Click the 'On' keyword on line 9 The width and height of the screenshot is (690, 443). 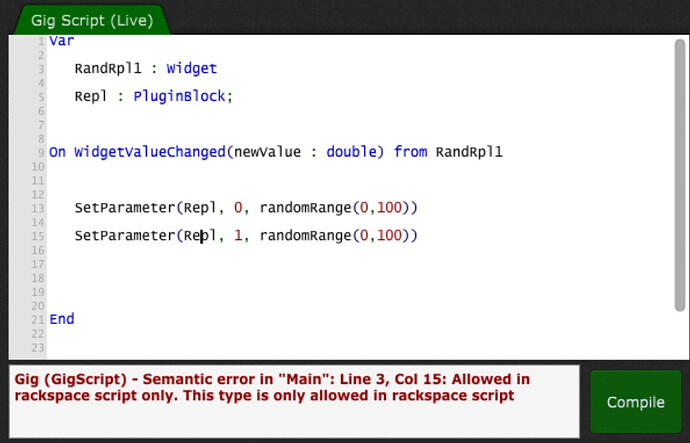point(57,152)
